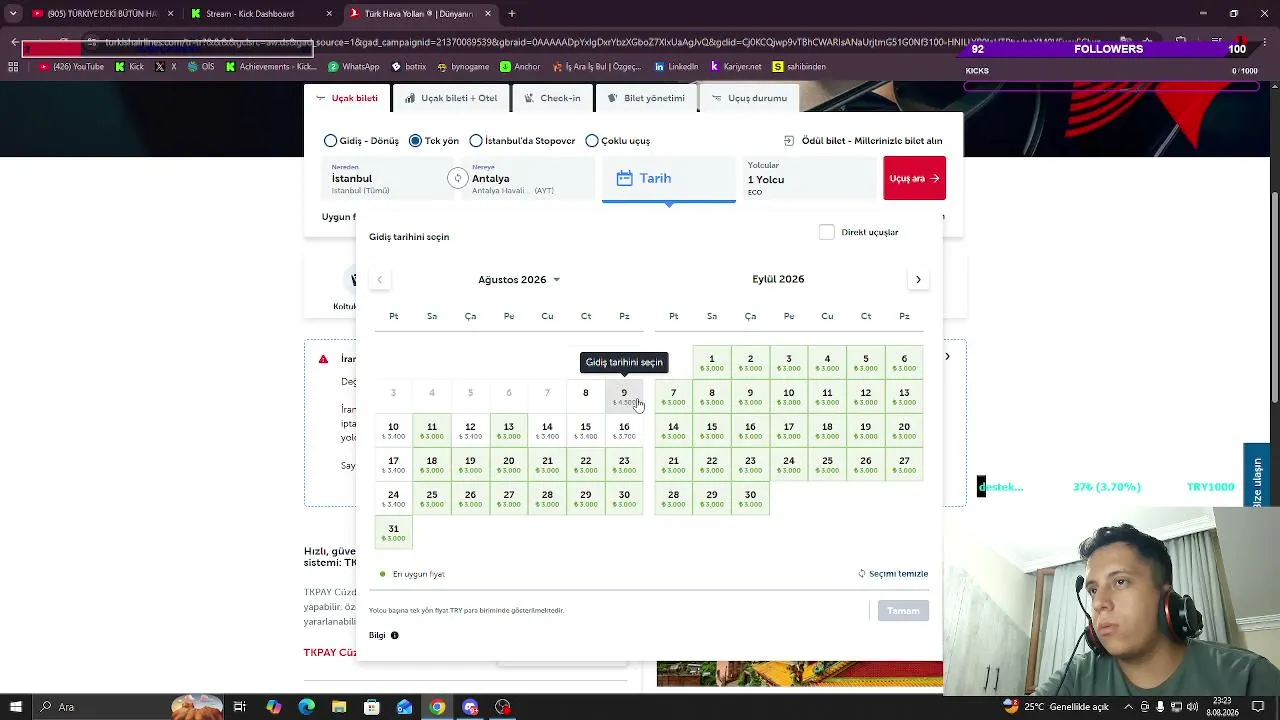Open the Anchor bookmark
1280x720 pixels.
(519, 67)
